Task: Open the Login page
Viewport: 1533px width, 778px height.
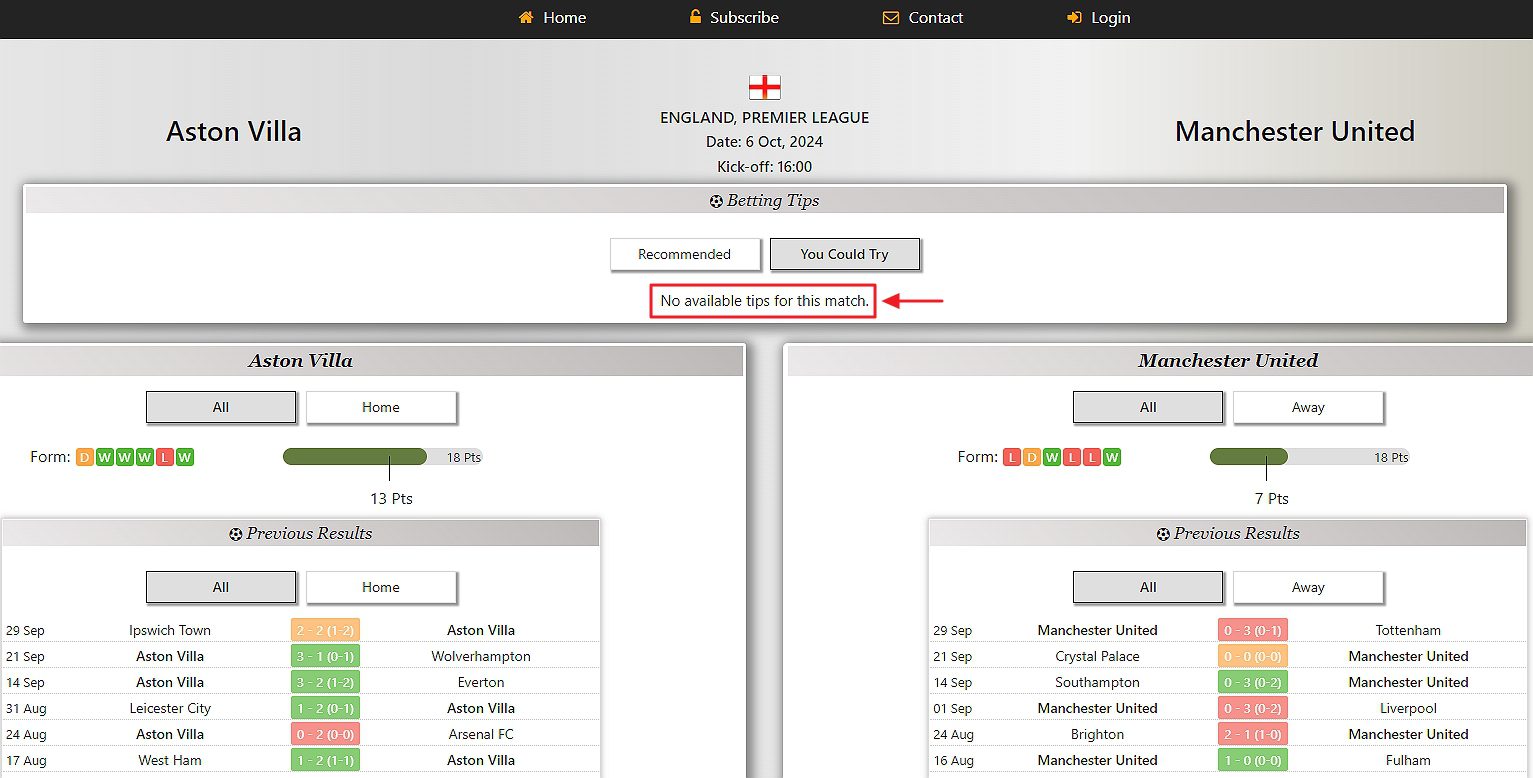Action: [x=1099, y=17]
